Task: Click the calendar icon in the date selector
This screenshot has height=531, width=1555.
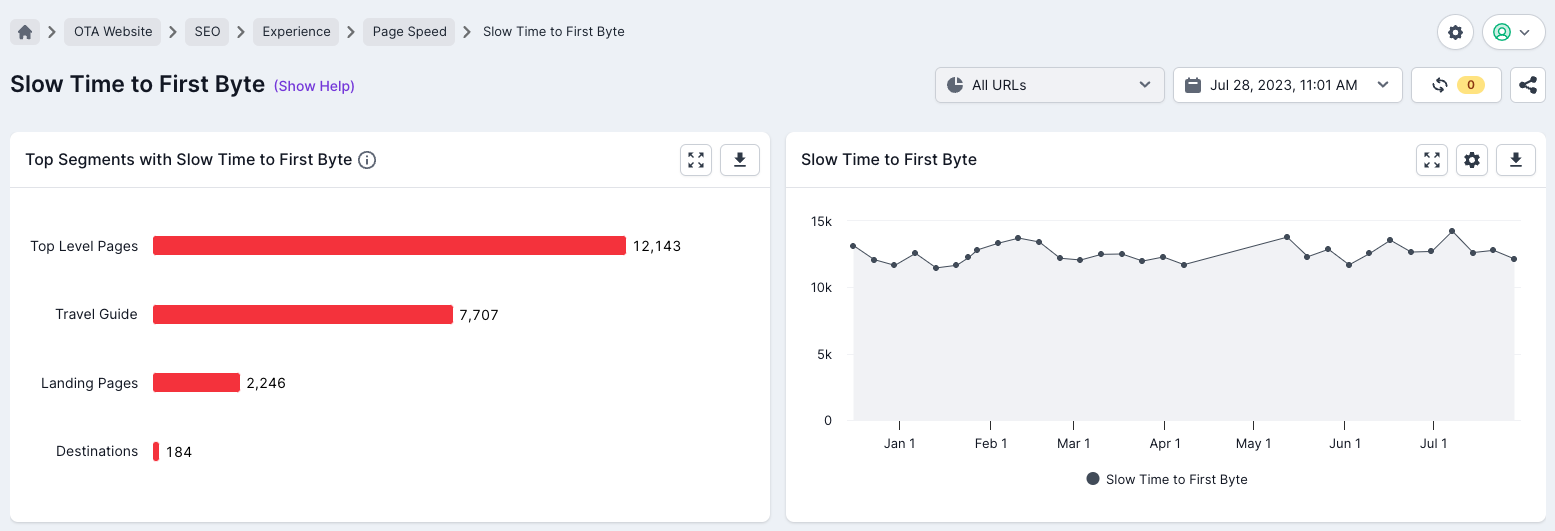Action: pos(1192,85)
